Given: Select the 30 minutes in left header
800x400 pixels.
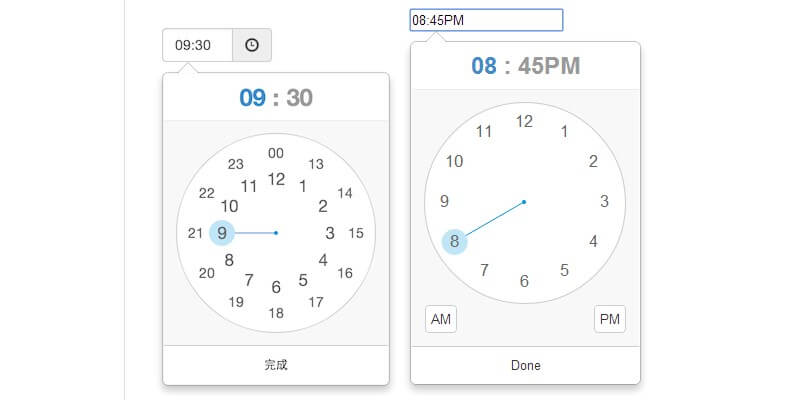Looking at the screenshot, I should click(299, 98).
